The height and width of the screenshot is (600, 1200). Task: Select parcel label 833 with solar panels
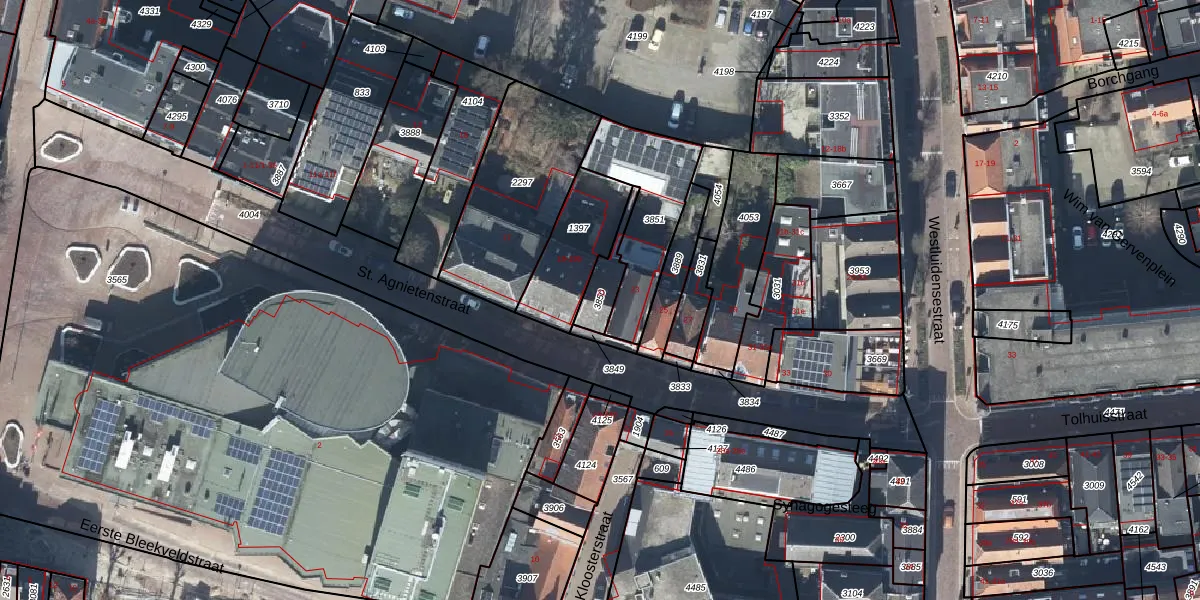click(x=362, y=92)
